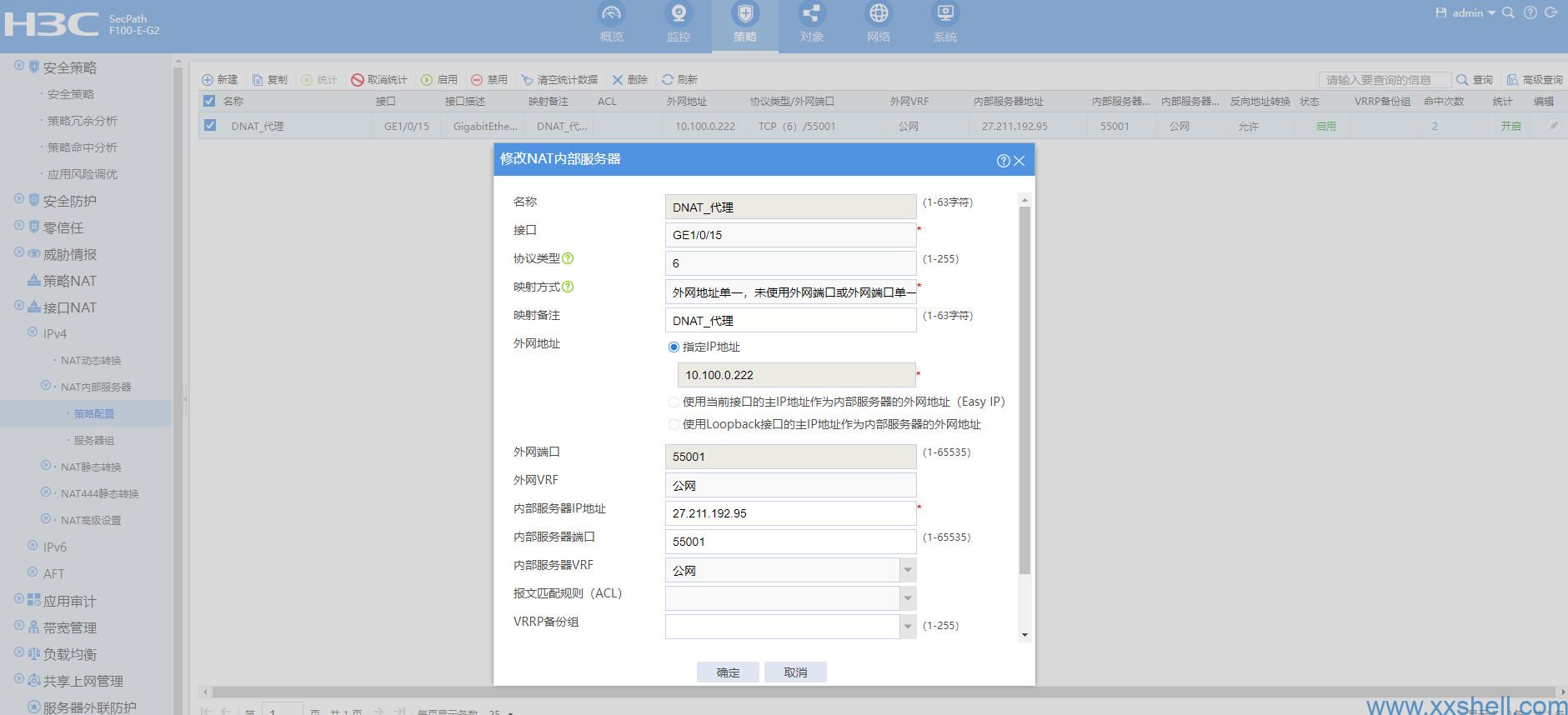This screenshot has width=1568, height=715.
Task: Open the 报文匹配规则 (ACL) dropdown
Action: [x=907, y=598]
